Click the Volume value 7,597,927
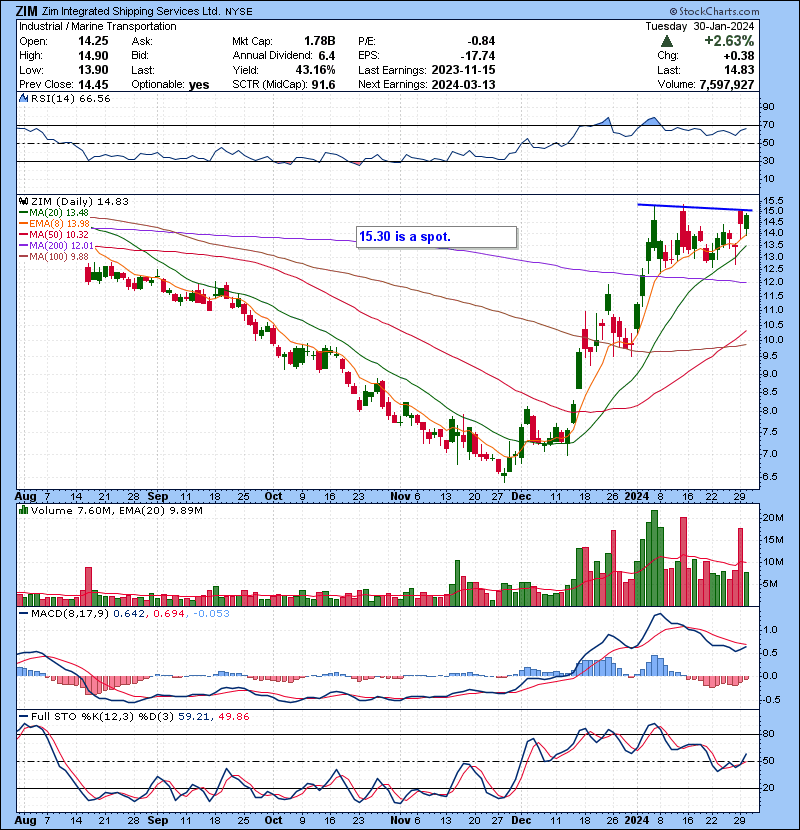The height and width of the screenshot is (830, 800). click(726, 85)
